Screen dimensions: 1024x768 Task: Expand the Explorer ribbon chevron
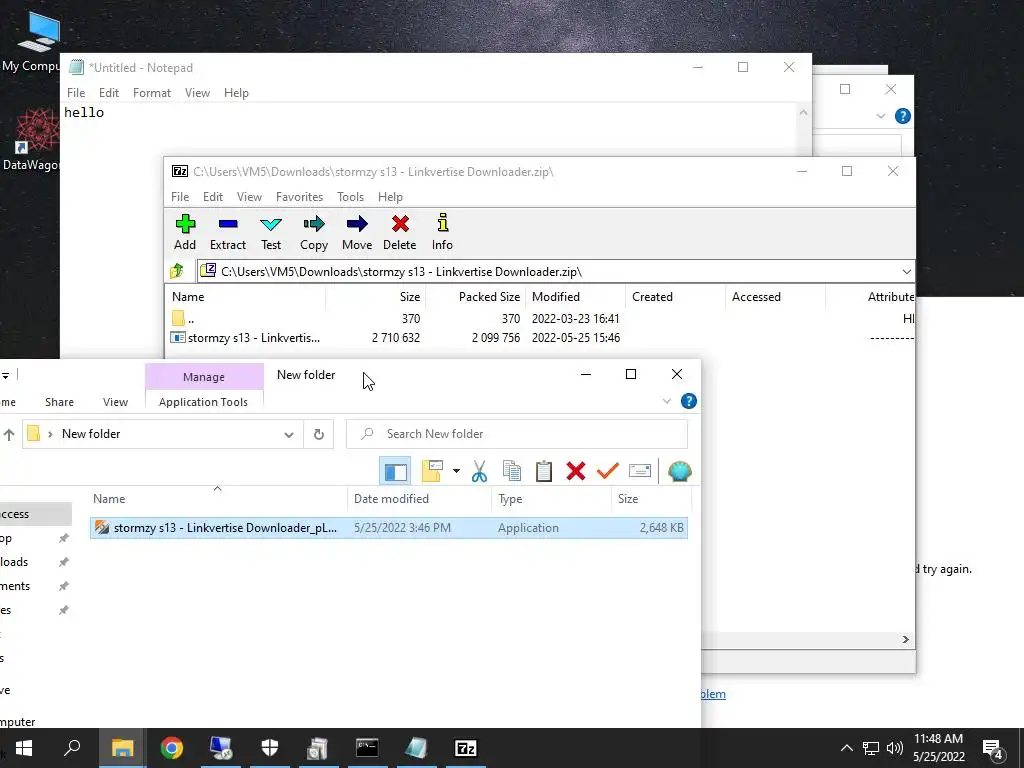(667, 401)
